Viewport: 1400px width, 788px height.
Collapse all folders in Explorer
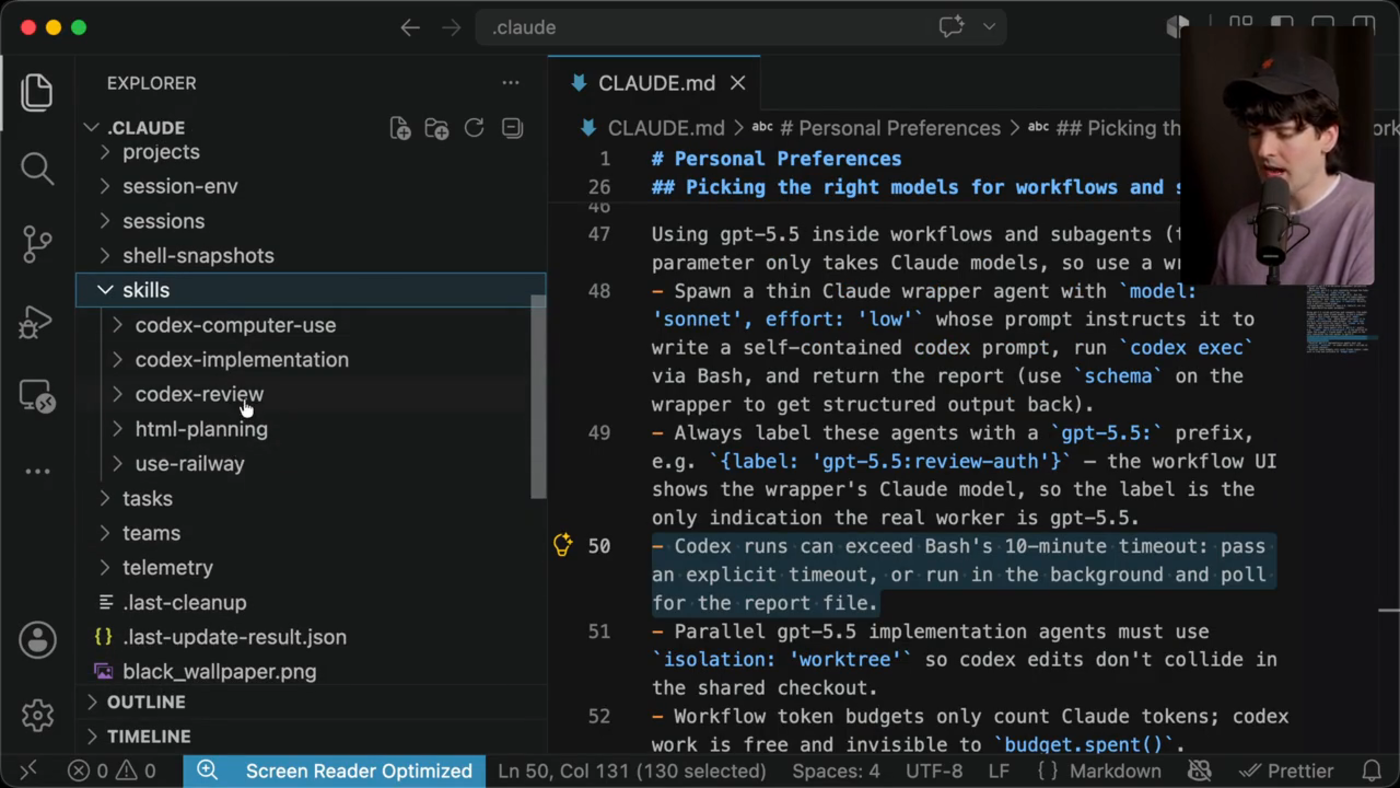512,128
